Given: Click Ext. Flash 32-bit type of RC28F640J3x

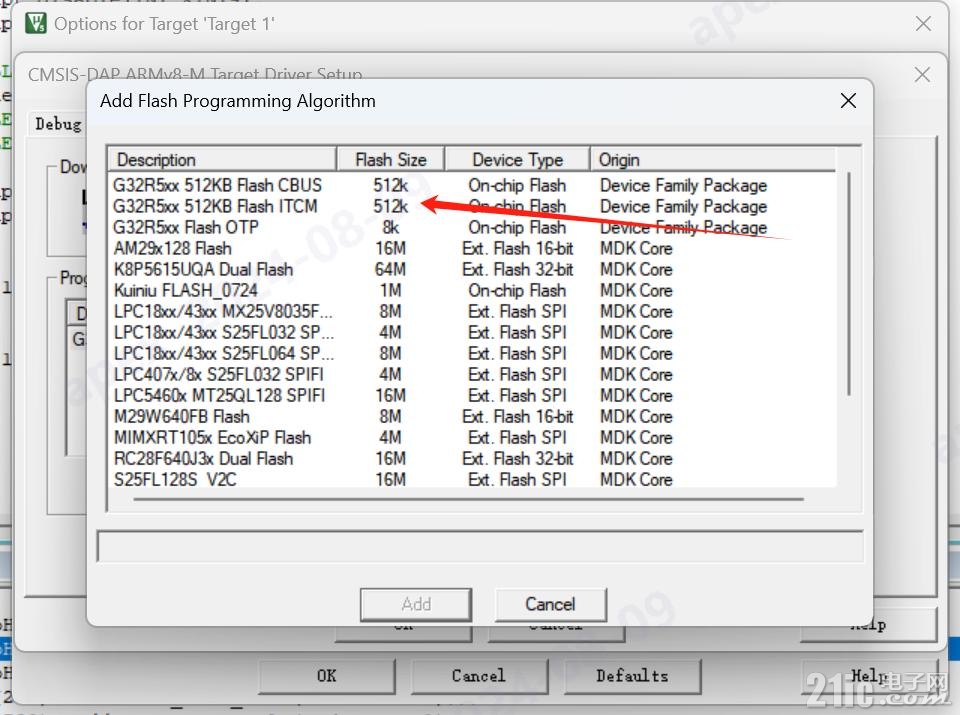Looking at the screenshot, I should pos(517,459).
